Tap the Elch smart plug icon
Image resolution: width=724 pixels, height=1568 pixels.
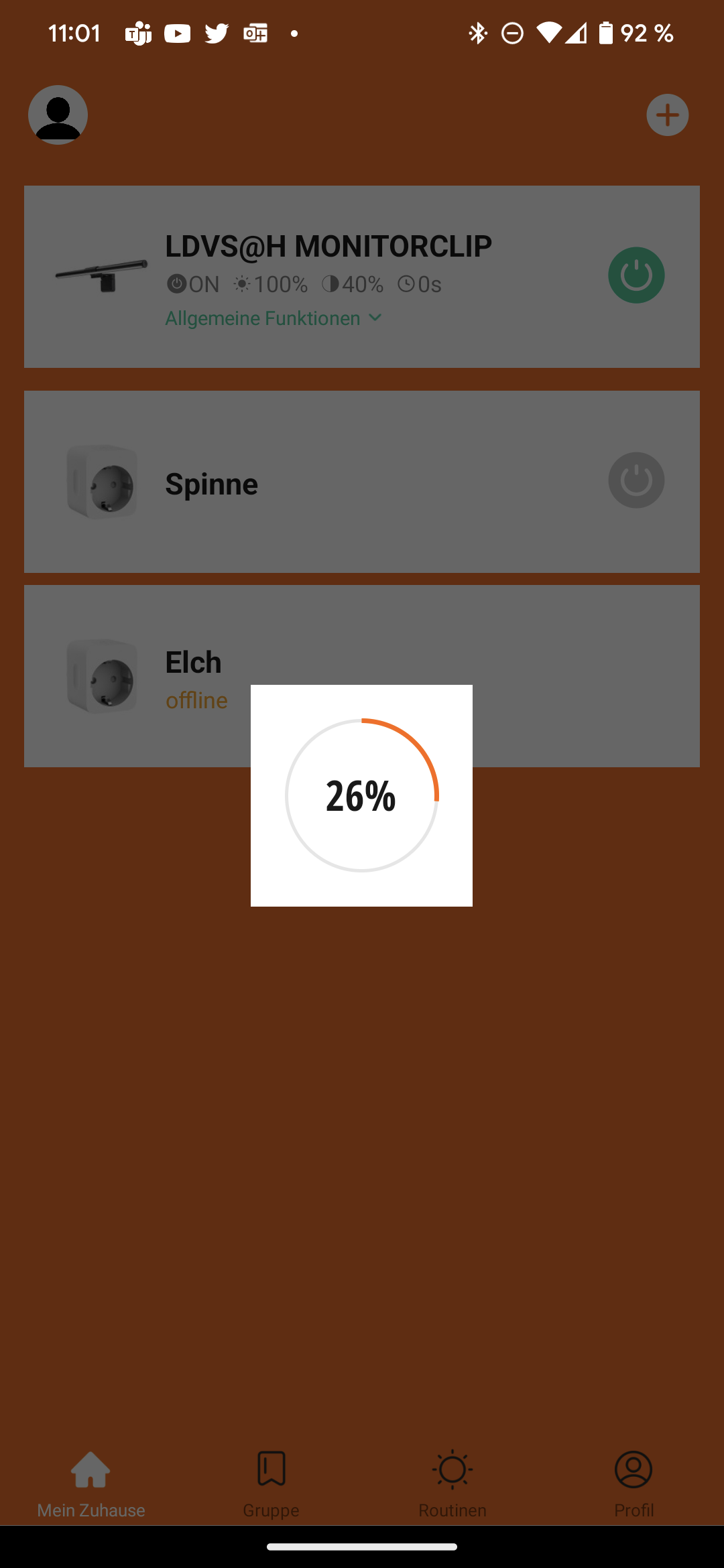coord(102,676)
